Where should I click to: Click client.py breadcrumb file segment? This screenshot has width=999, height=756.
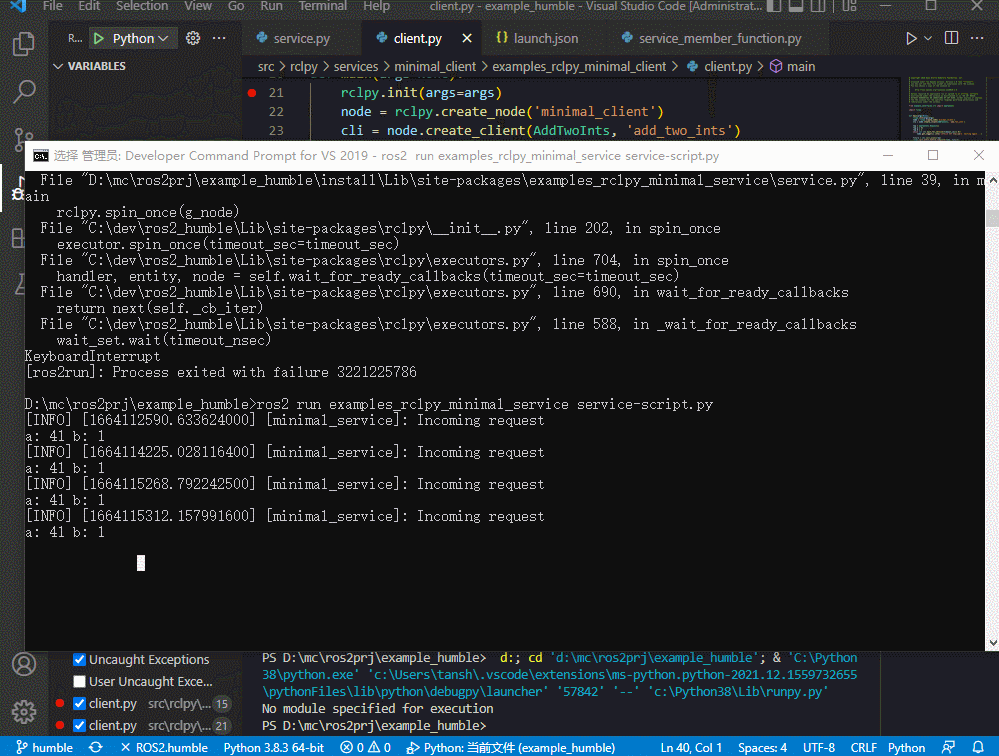coord(721,67)
